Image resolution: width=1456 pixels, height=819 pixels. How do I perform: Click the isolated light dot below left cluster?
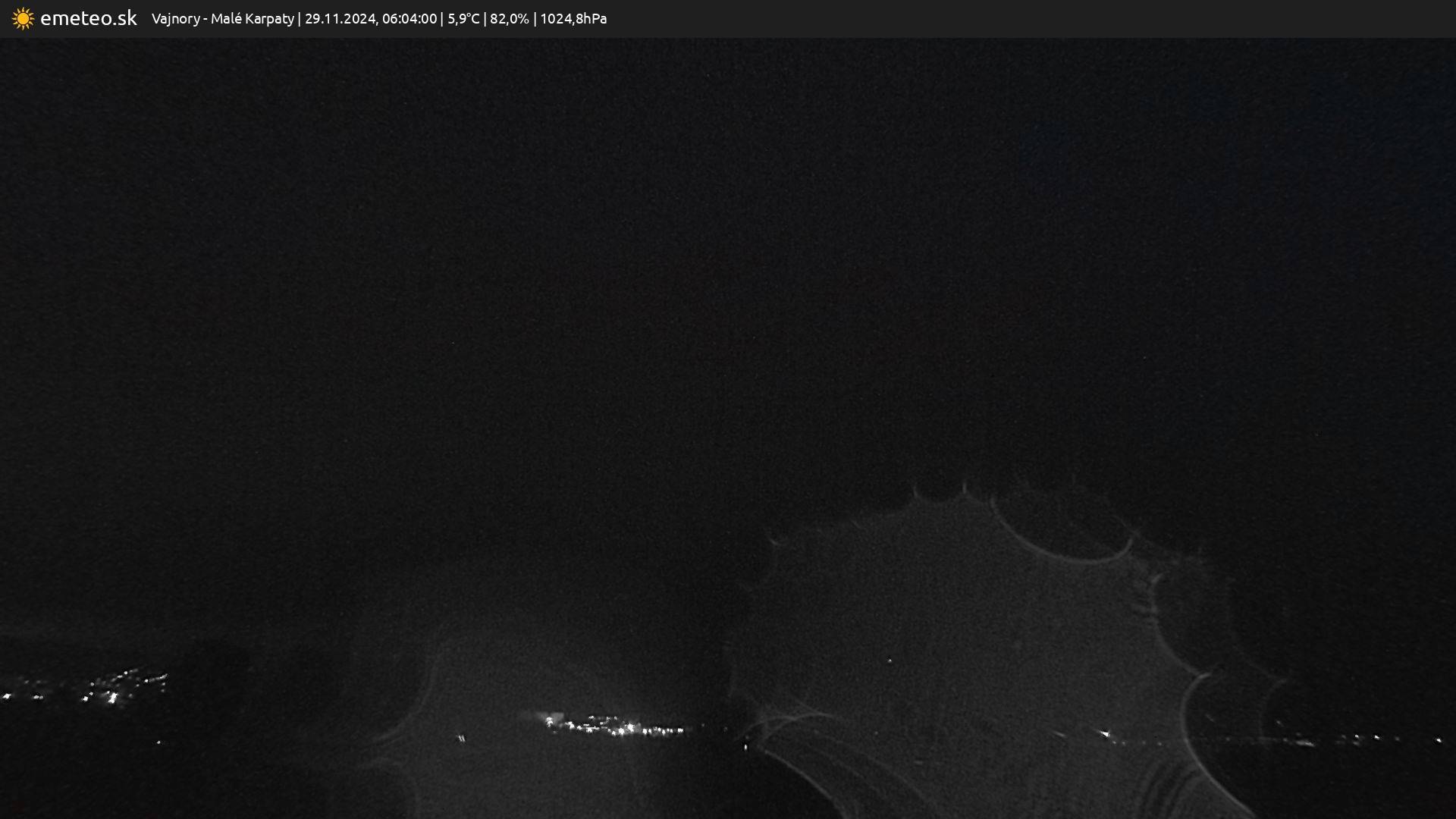tap(158, 742)
